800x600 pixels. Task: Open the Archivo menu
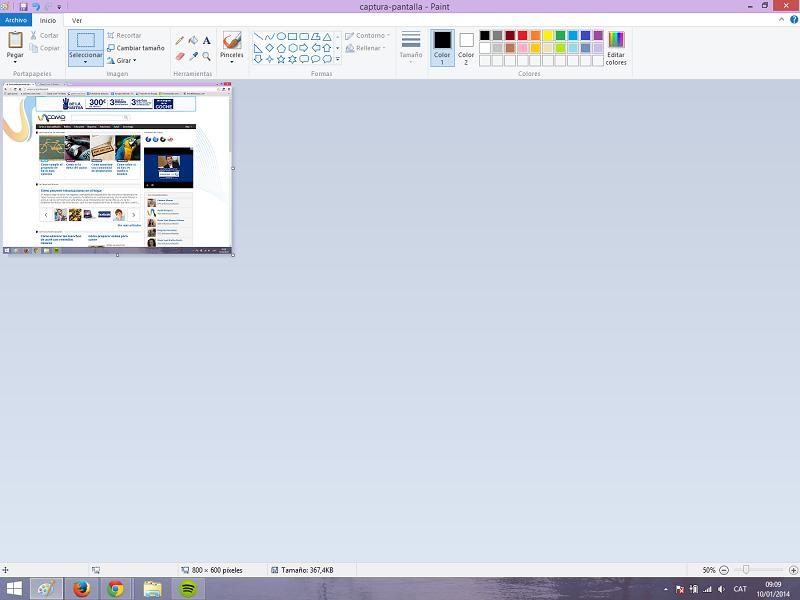tap(16, 20)
